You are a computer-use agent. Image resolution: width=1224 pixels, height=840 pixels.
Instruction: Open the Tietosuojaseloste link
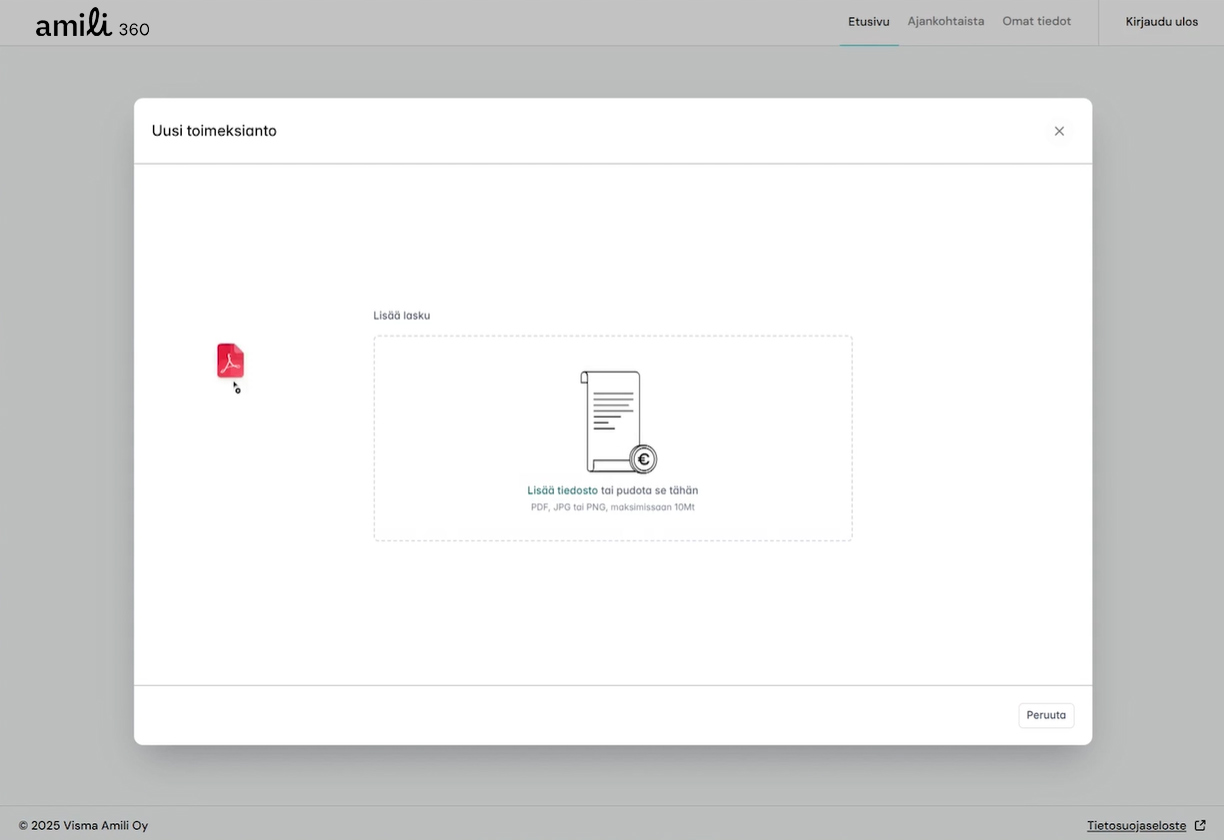pos(1136,826)
